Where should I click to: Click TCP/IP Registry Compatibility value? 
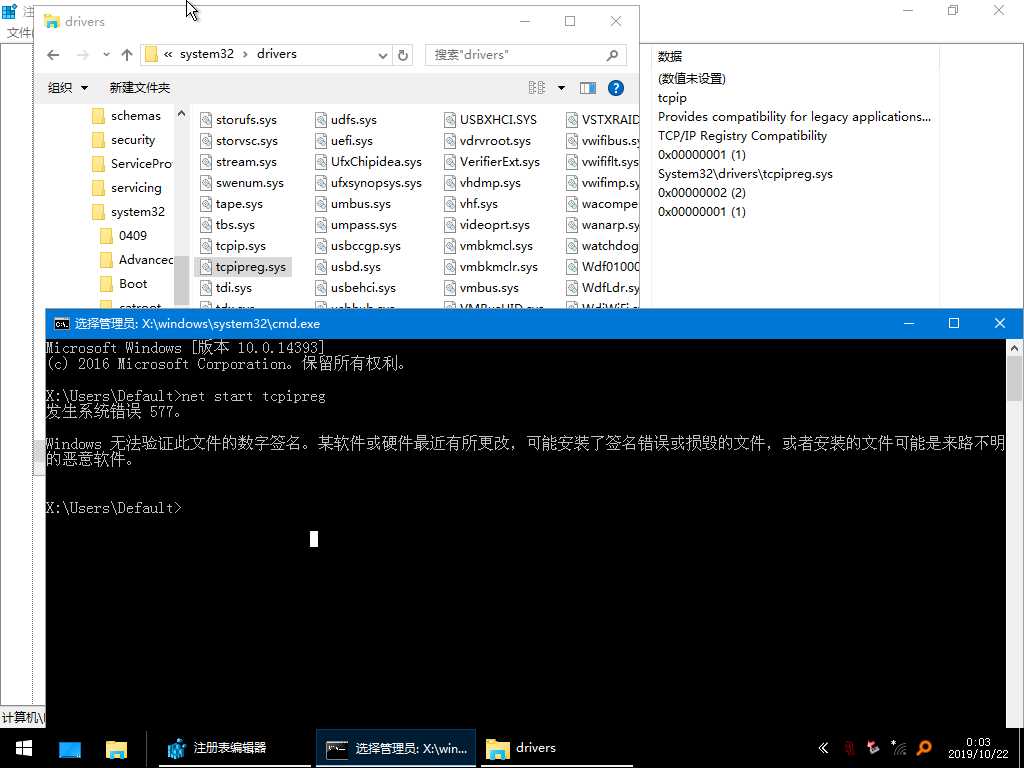(x=742, y=136)
